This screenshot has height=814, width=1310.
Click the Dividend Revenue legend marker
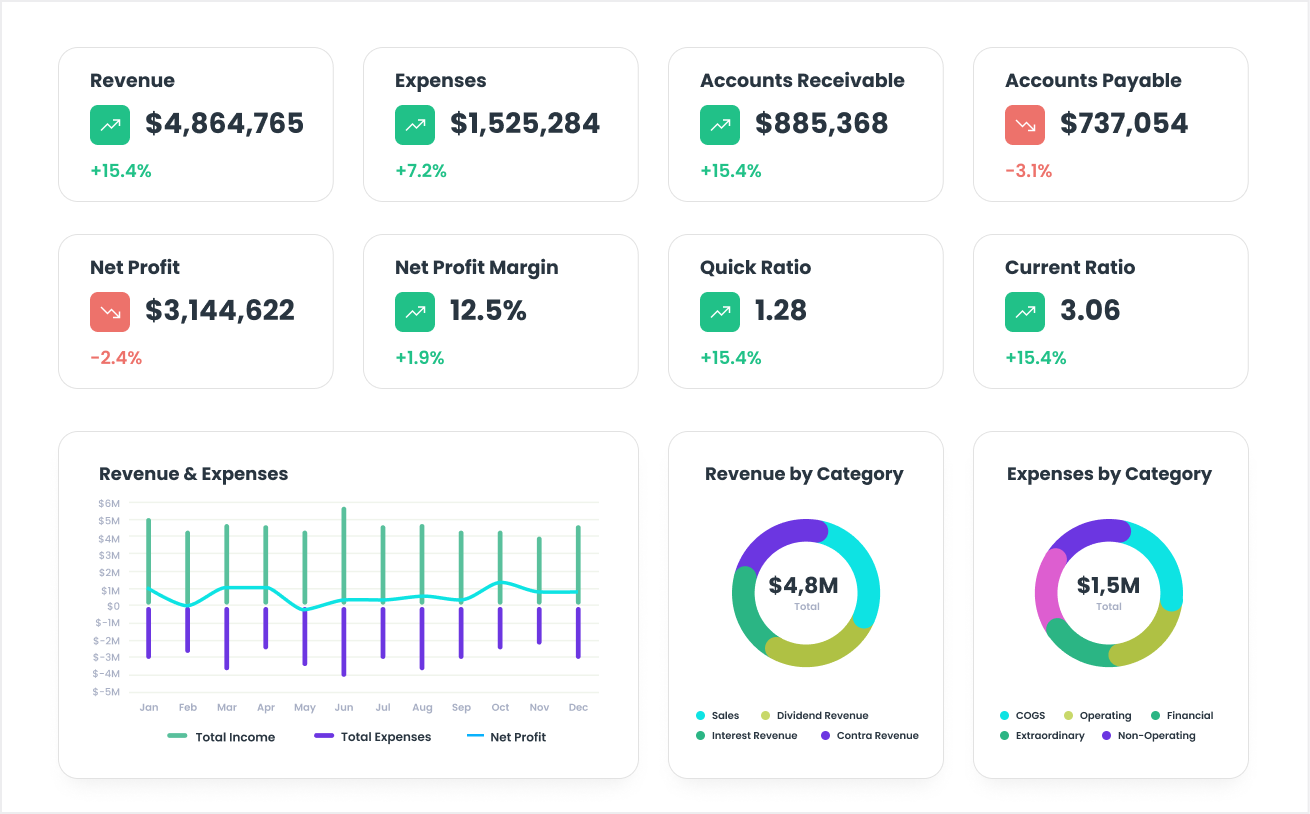point(818,715)
